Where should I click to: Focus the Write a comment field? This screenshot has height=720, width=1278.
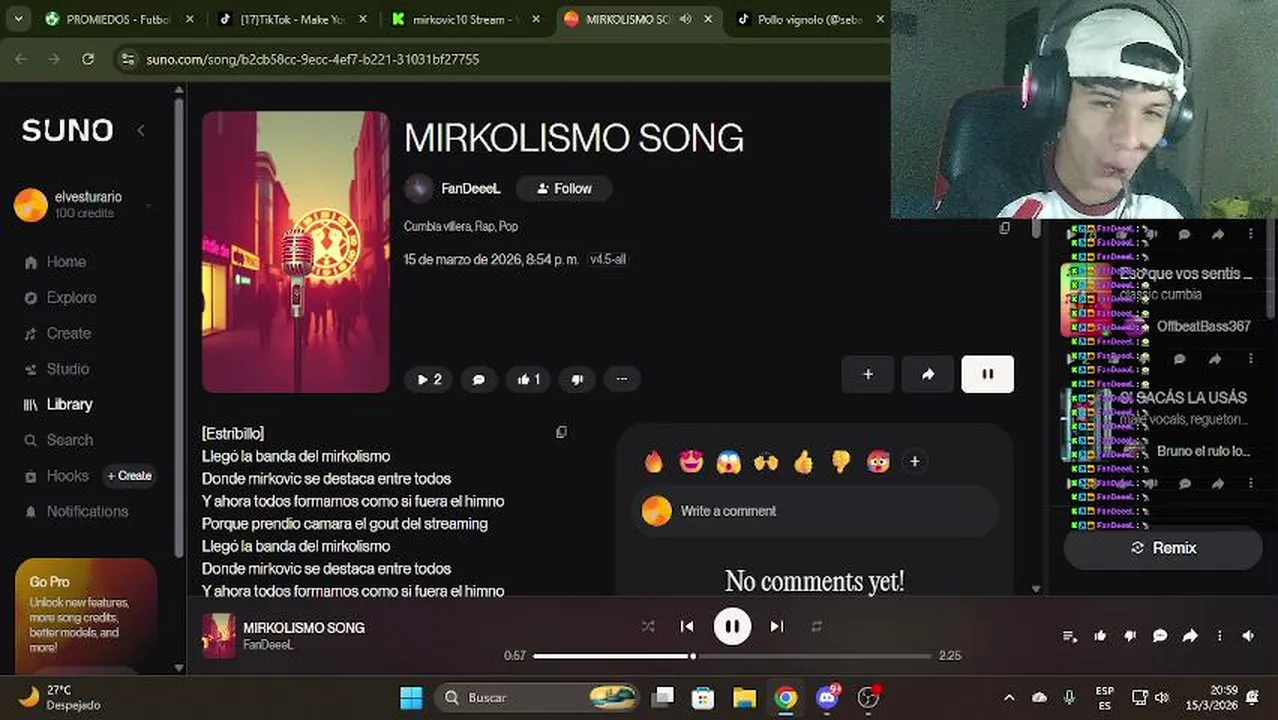[817, 511]
